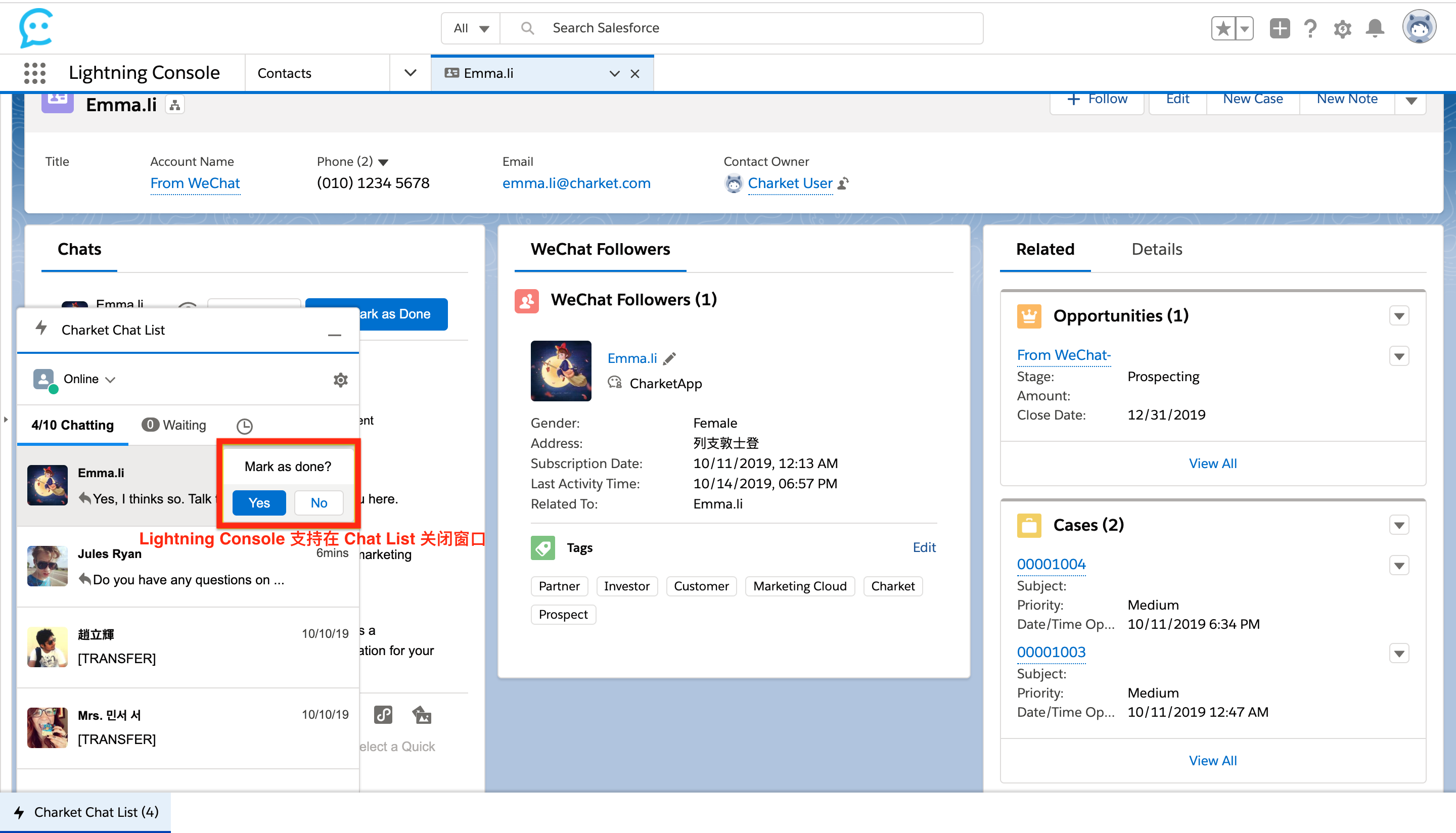Confirm Yes on Mark as done prompt

pyautogui.click(x=258, y=503)
